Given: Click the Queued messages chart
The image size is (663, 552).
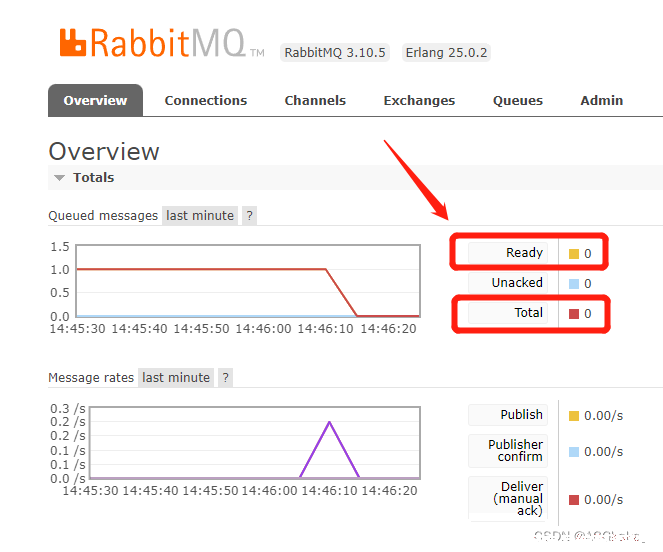Looking at the screenshot, I should [x=248, y=281].
